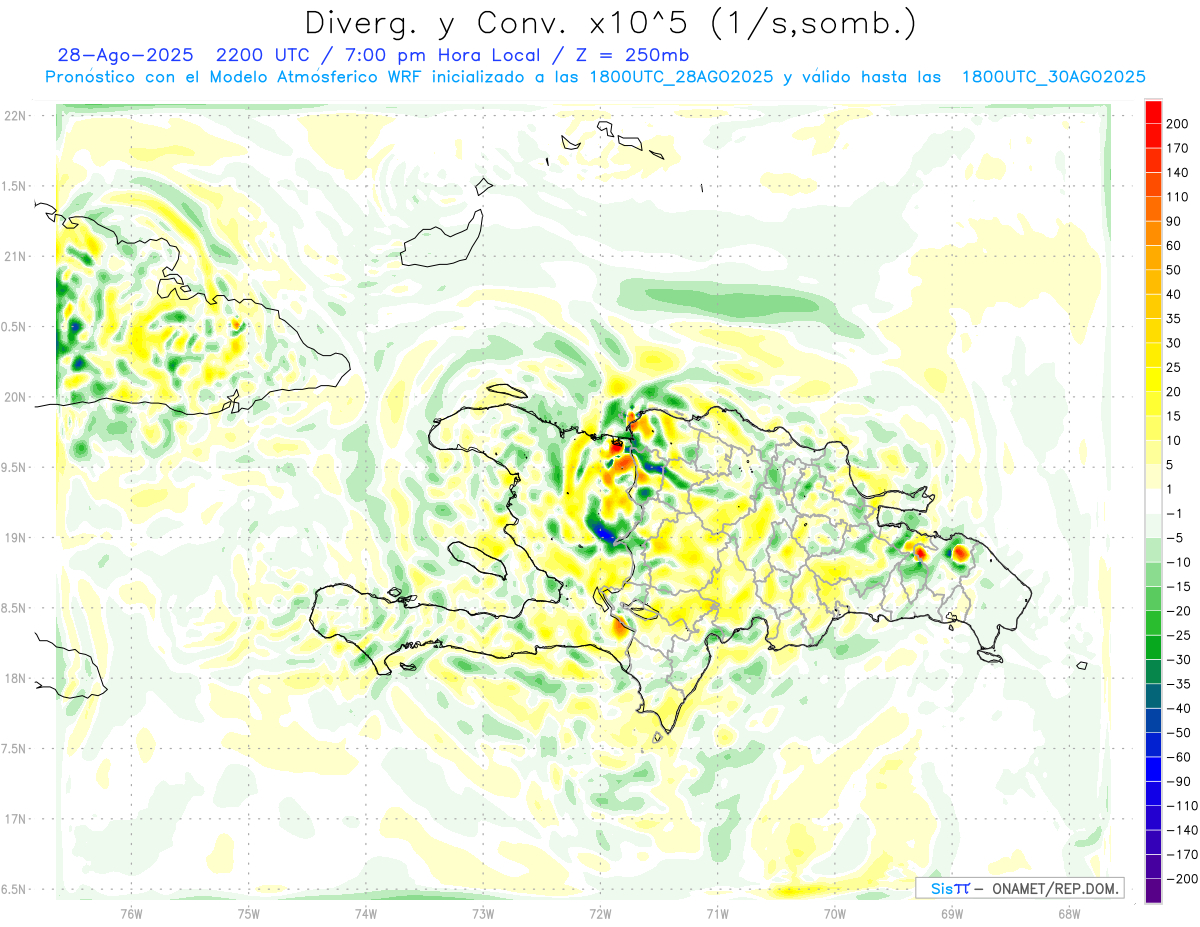Click the '70W' longitude label
This screenshot has width=1200, height=927.
tap(835, 913)
